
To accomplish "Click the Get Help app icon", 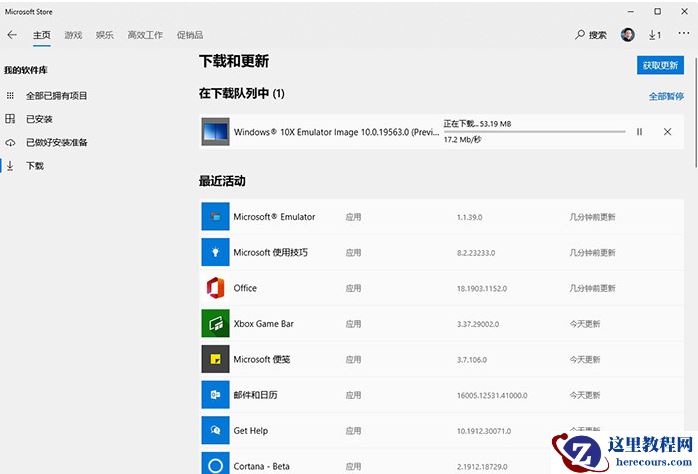I will [215, 430].
